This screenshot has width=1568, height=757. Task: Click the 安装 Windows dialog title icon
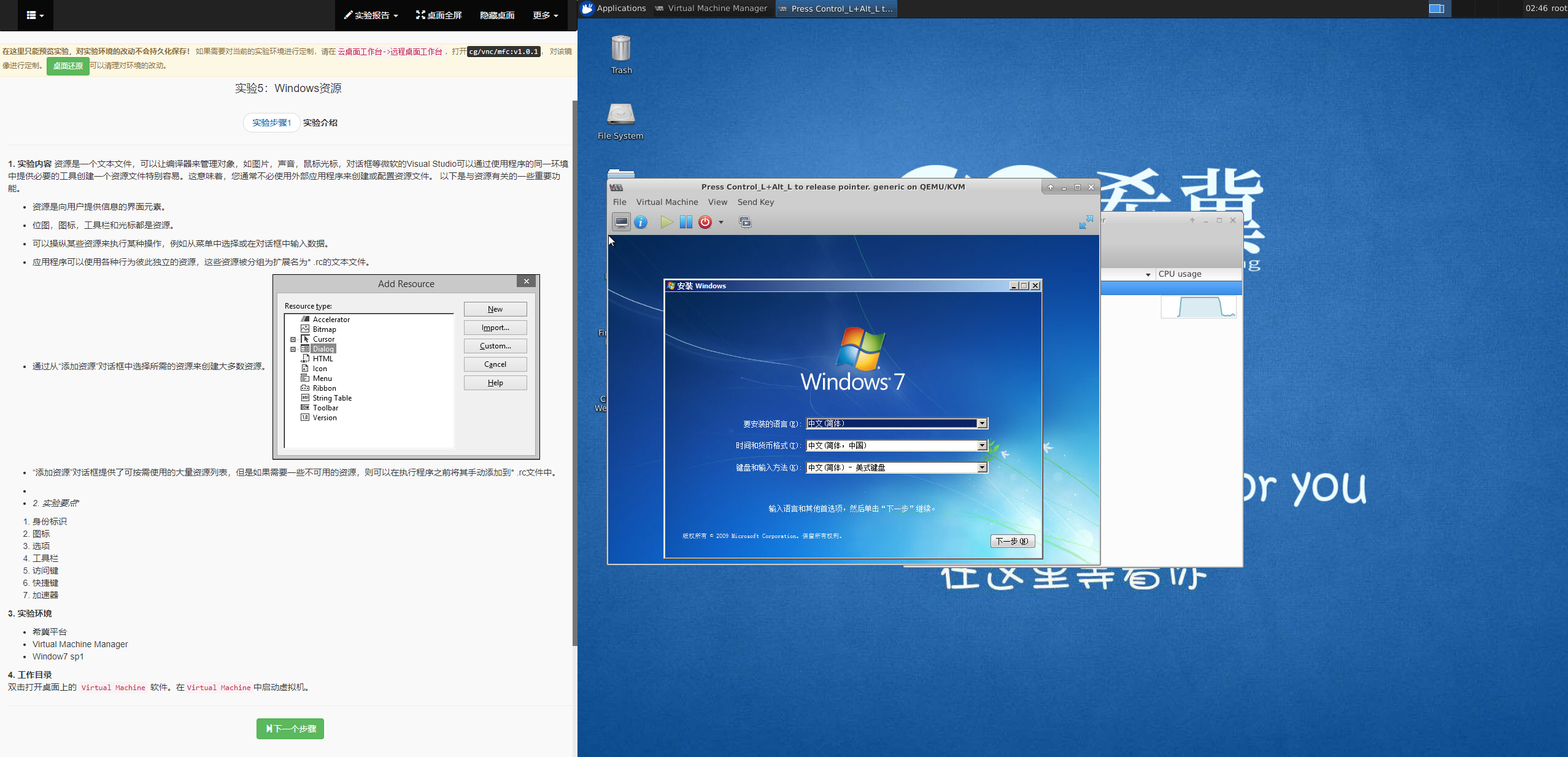671,286
